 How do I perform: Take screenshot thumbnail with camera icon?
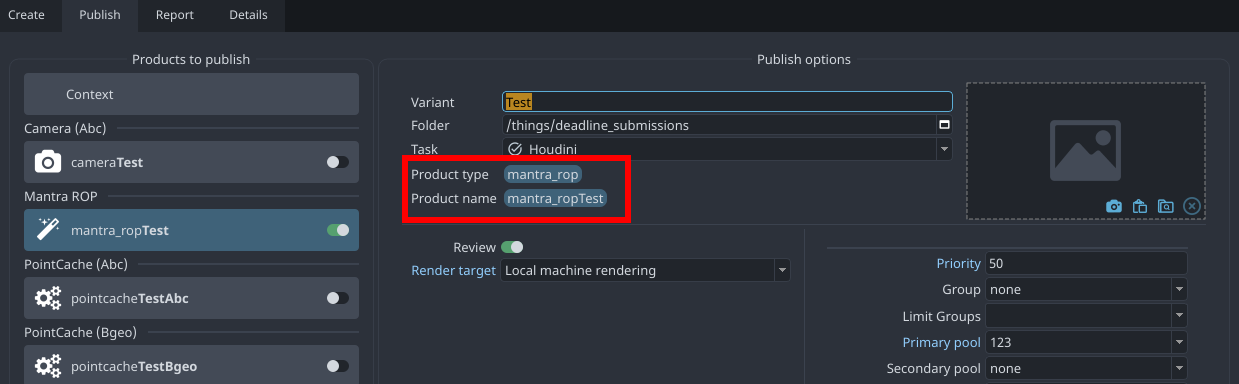tap(1114, 206)
